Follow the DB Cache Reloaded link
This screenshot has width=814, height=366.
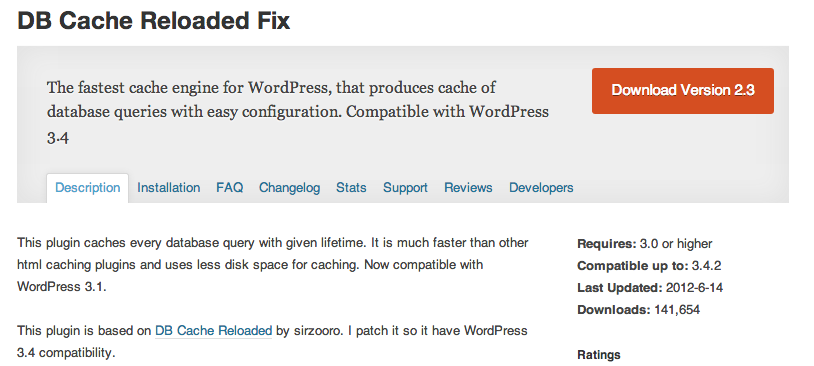213,331
